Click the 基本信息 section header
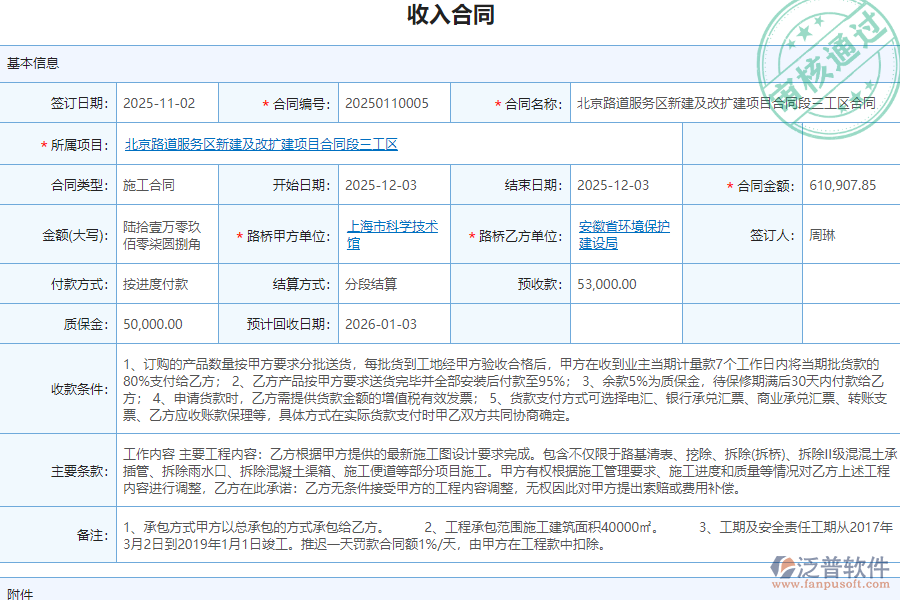The width and height of the screenshot is (900, 600). (x=32, y=62)
